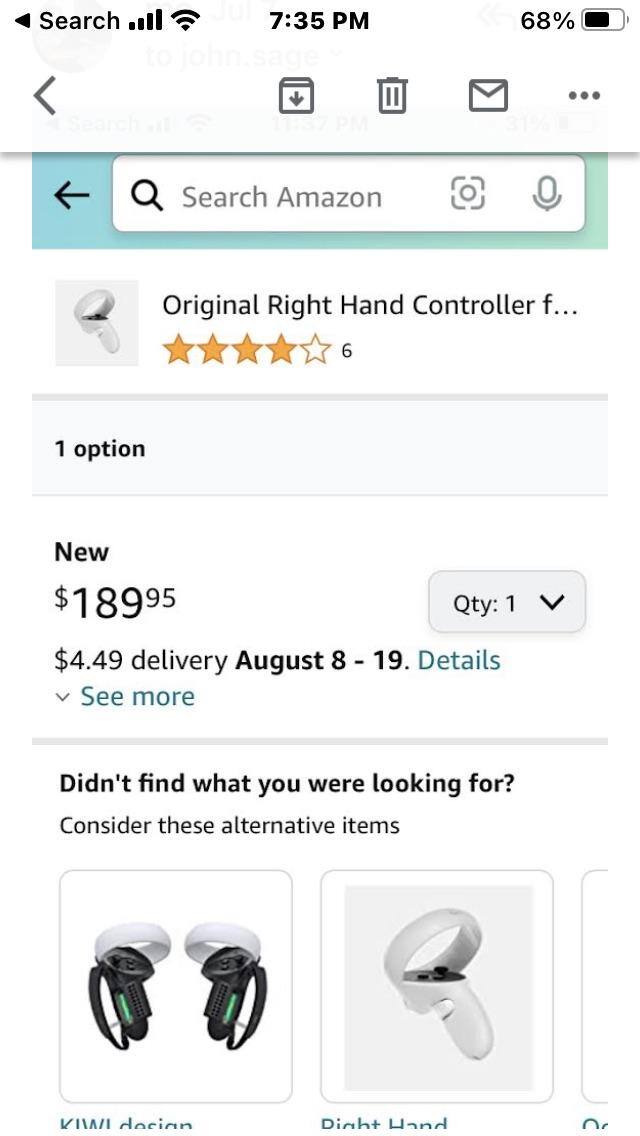View the KIWI design alternative product
The image size is (640, 1136).
click(175, 985)
